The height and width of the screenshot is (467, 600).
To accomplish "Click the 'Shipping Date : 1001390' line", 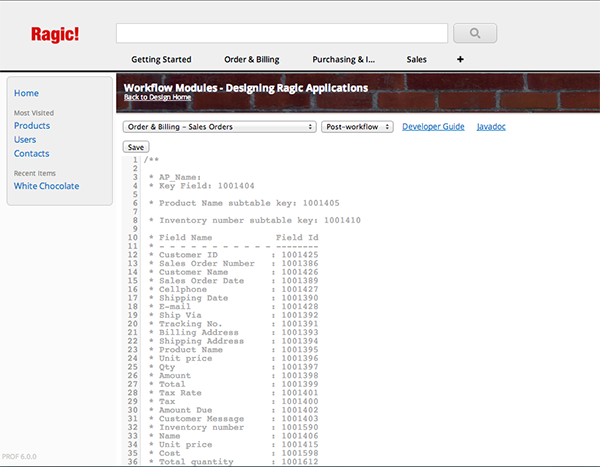I will pyautogui.click(x=233, y=298).
